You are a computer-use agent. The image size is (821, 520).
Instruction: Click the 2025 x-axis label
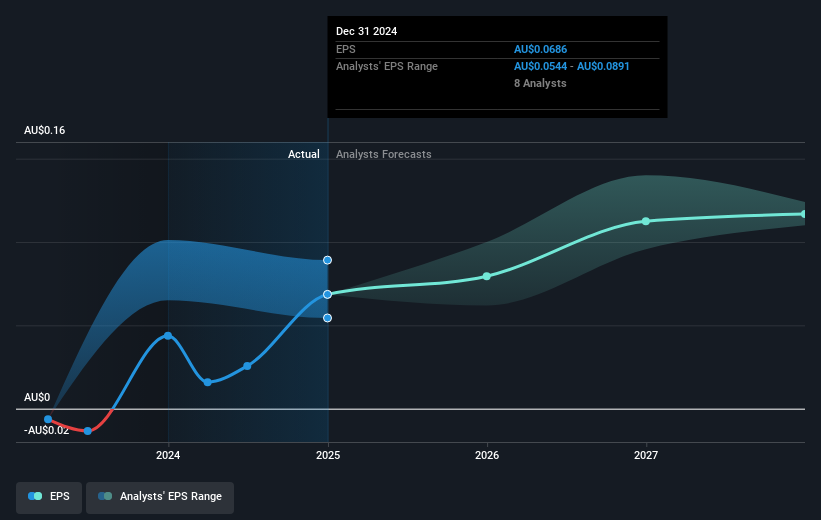[328, 455]
